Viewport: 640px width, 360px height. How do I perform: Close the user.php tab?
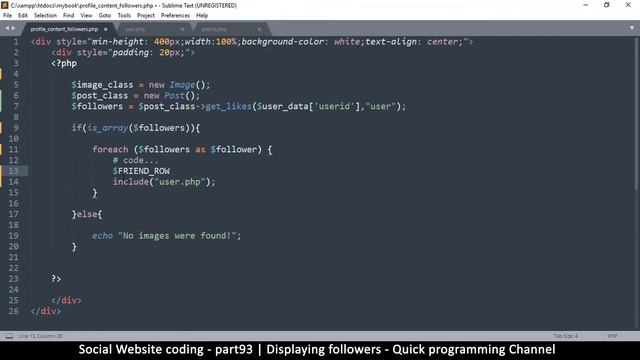click(x=182, y=29)
